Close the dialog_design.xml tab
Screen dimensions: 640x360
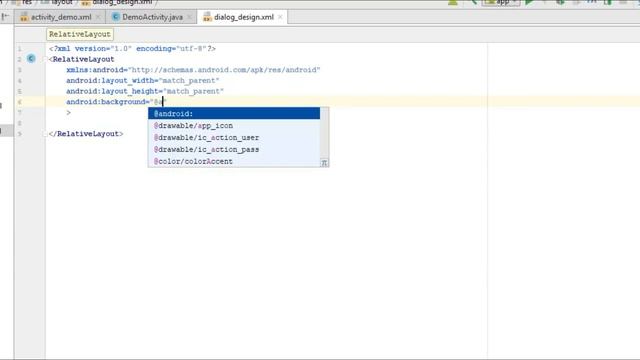[x=280, y=17]
